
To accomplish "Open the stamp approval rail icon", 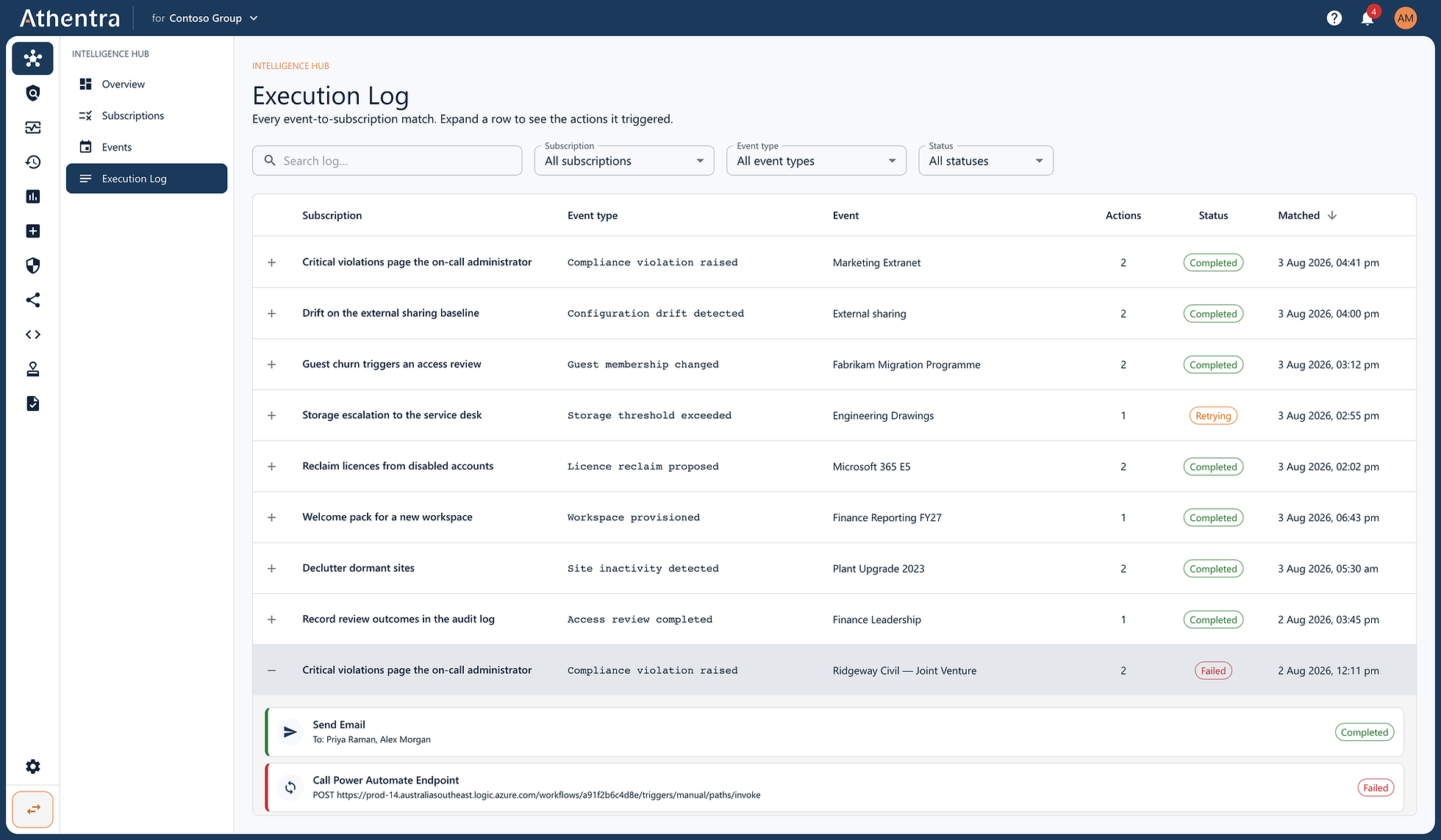I will pyautogui.click(x=32, y=369).
